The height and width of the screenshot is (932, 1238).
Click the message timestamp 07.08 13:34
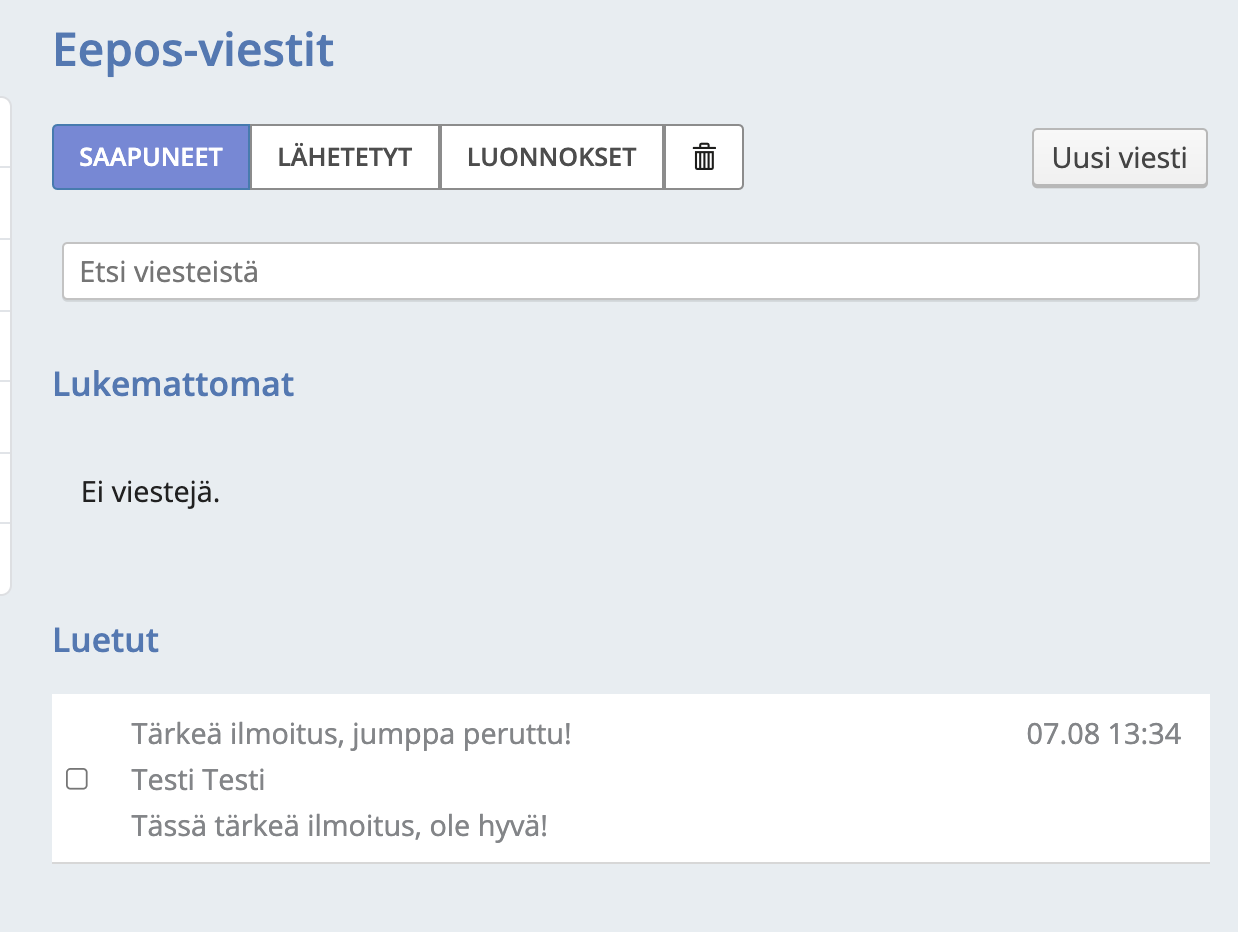tap(1103, 734)
